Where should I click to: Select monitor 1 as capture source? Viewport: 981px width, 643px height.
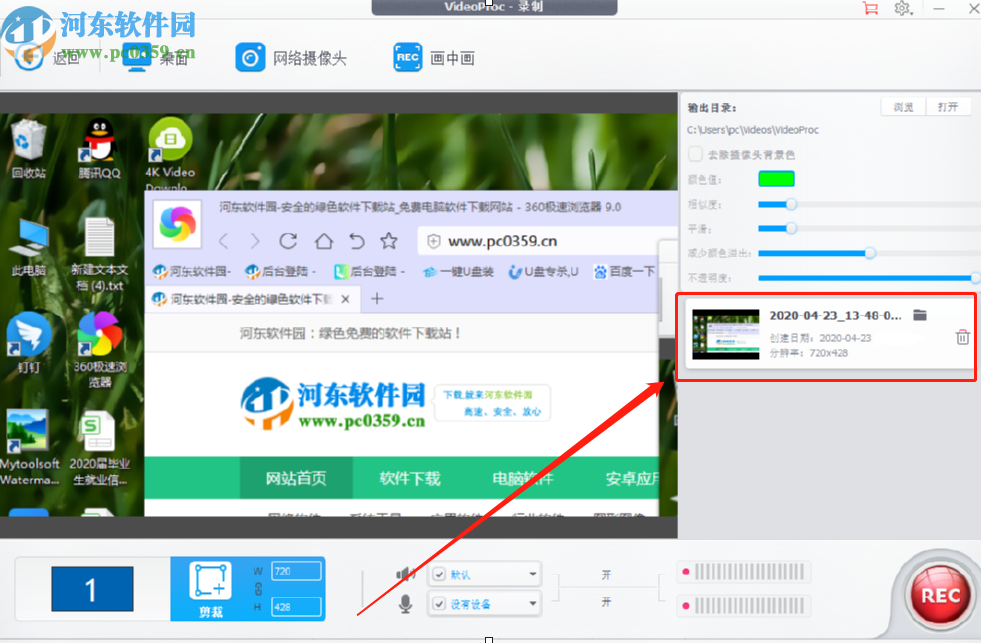click(91, 590)
